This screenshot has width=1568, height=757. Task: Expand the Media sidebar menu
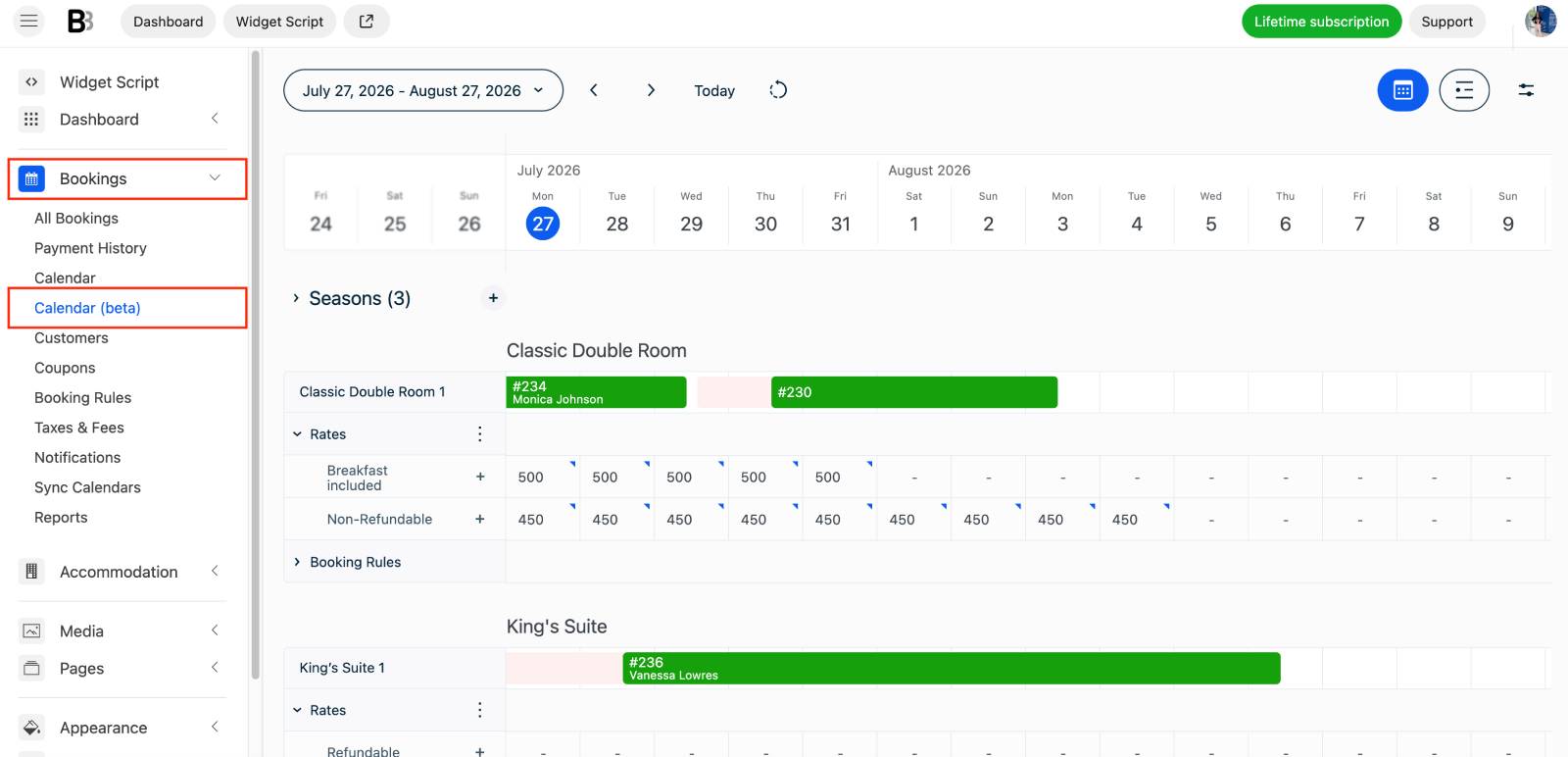point(215,631)
